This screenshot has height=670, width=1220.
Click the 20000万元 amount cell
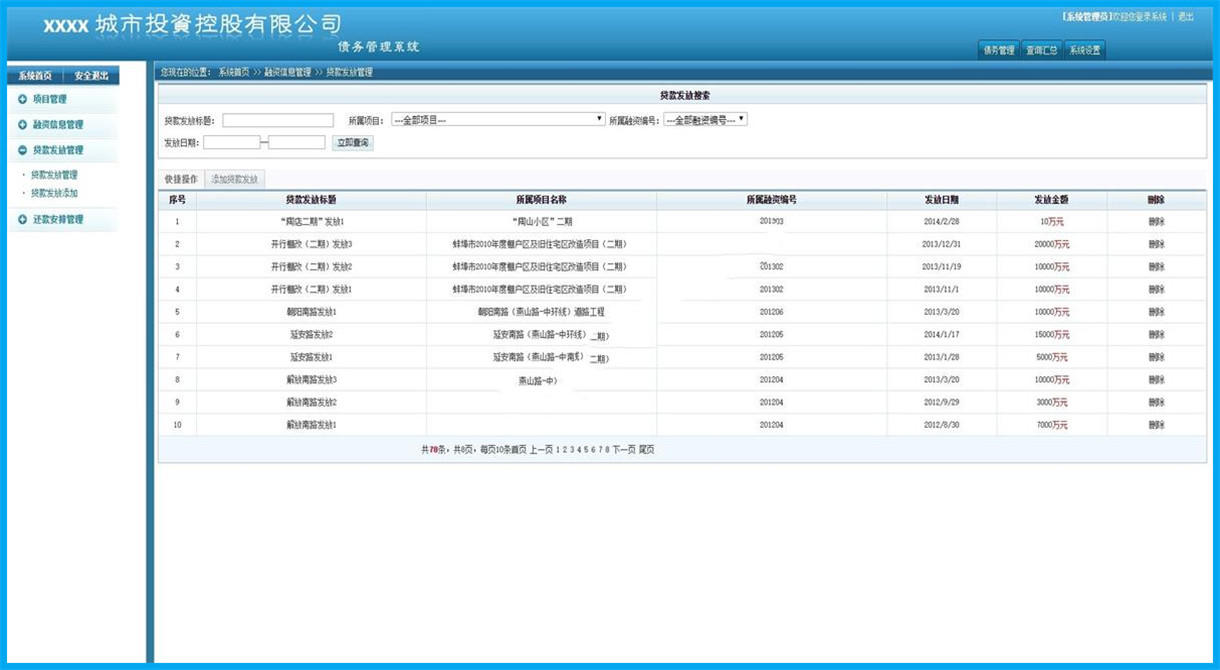pos(1052,244)
